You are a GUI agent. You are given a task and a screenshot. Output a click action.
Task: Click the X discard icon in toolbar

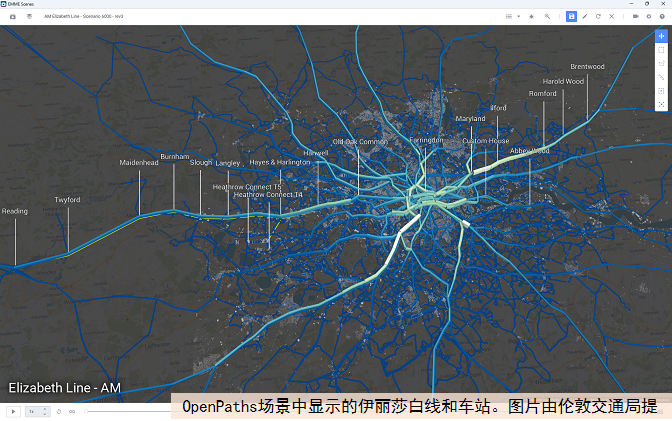[612, 16]
